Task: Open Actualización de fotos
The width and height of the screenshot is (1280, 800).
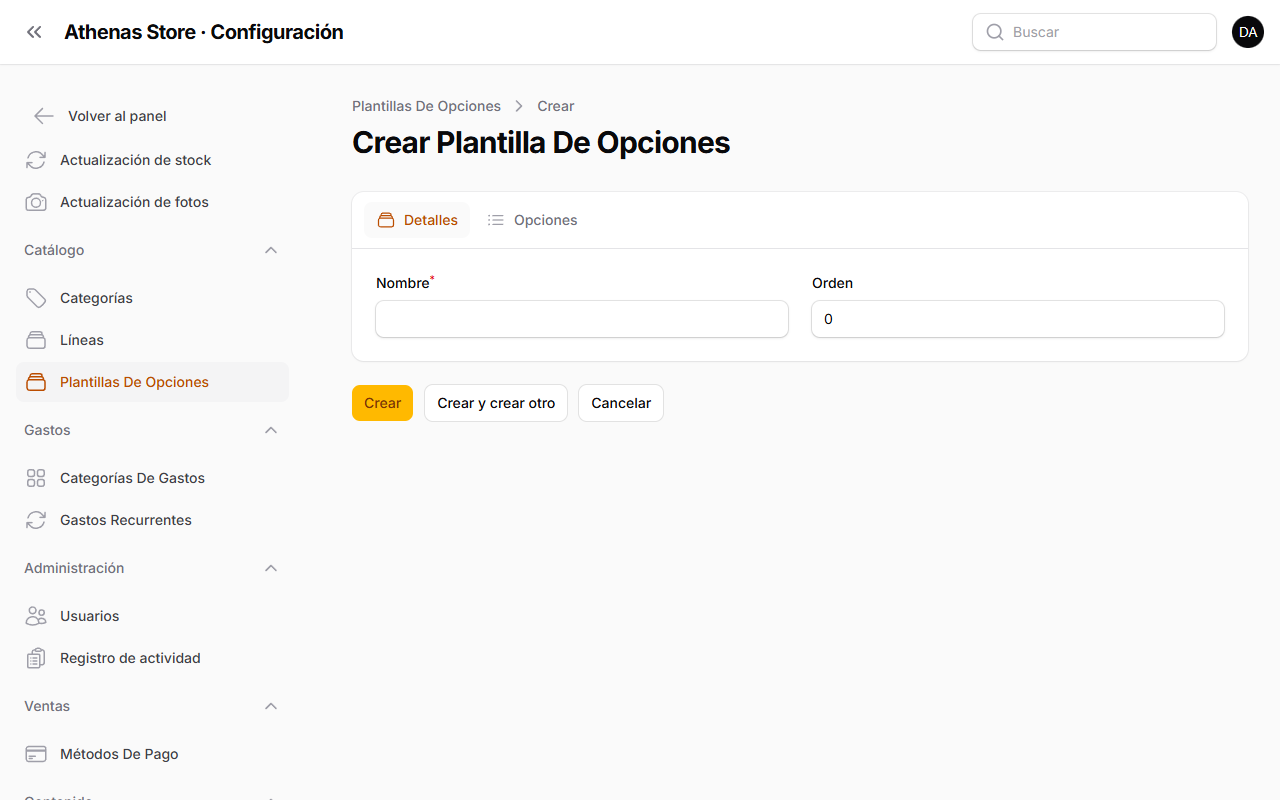Action: tap(152, 202)
